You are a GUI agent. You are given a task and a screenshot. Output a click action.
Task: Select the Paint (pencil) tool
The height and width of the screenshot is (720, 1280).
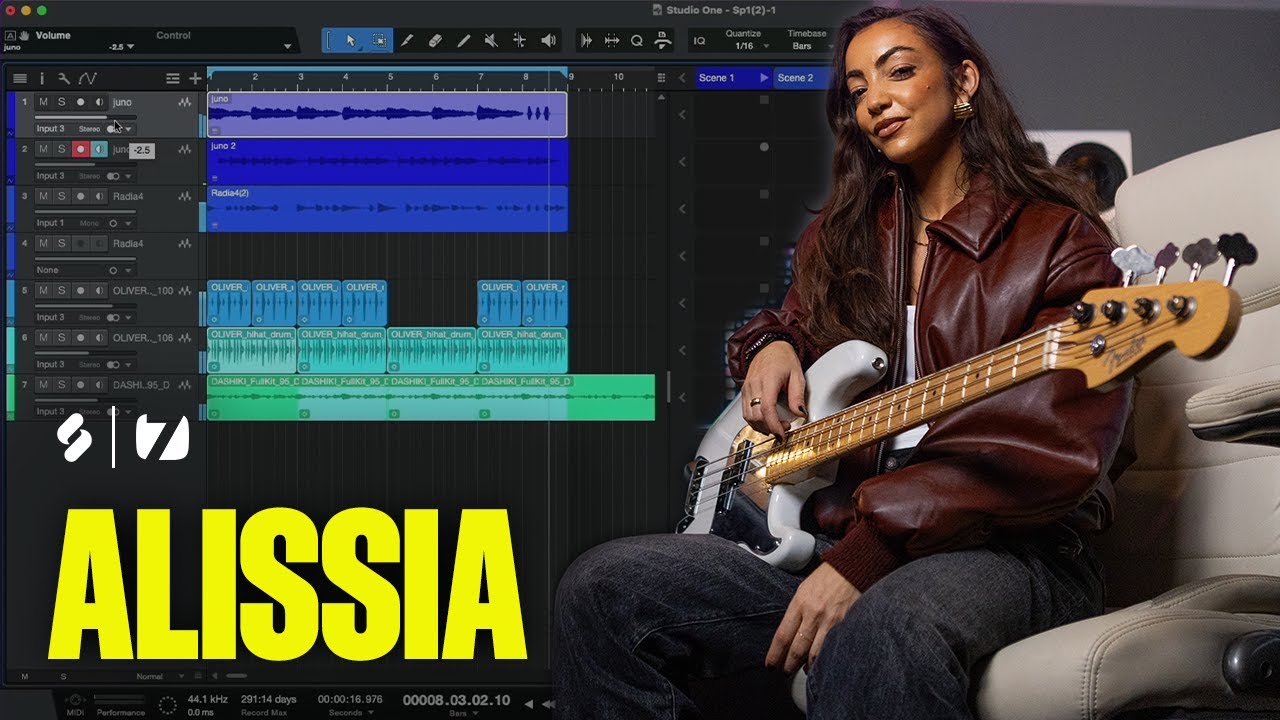point(463,41)
